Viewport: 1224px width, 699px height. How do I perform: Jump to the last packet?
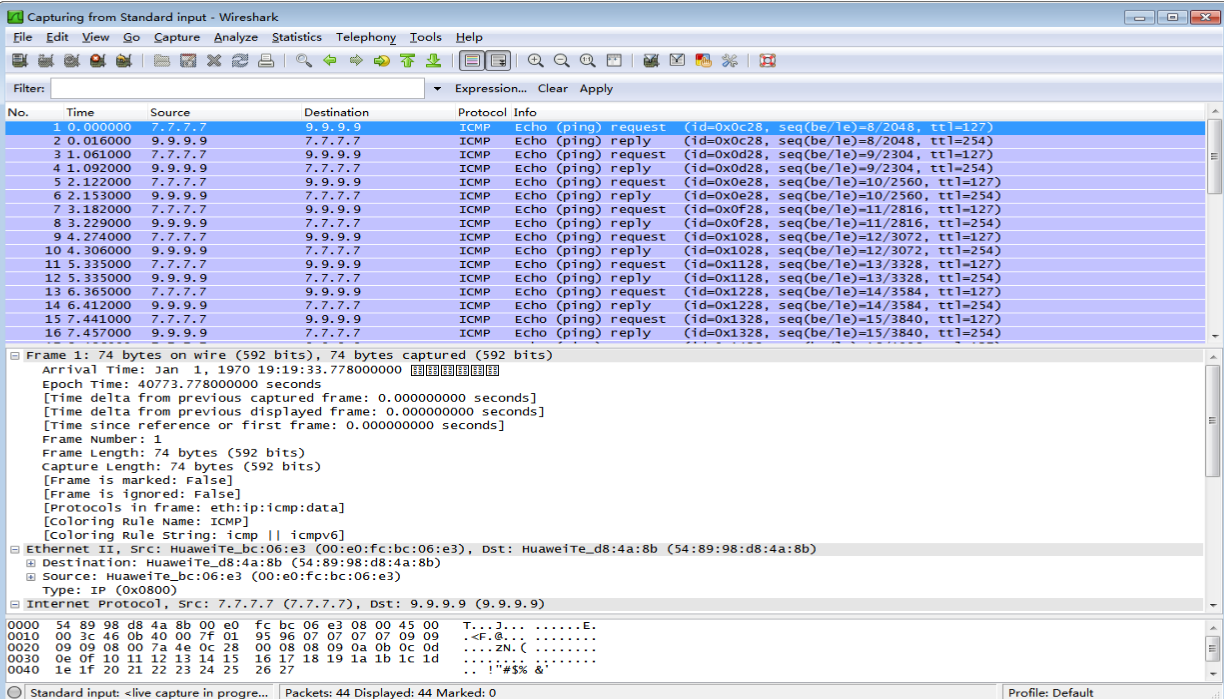pyautogui.click(x=434, y=61)
